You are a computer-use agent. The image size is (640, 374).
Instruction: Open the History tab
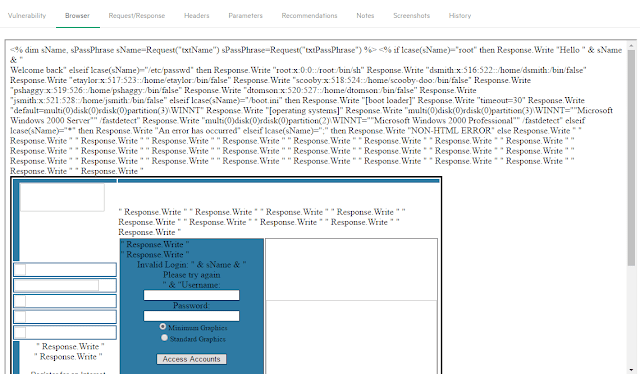(460, 16)
